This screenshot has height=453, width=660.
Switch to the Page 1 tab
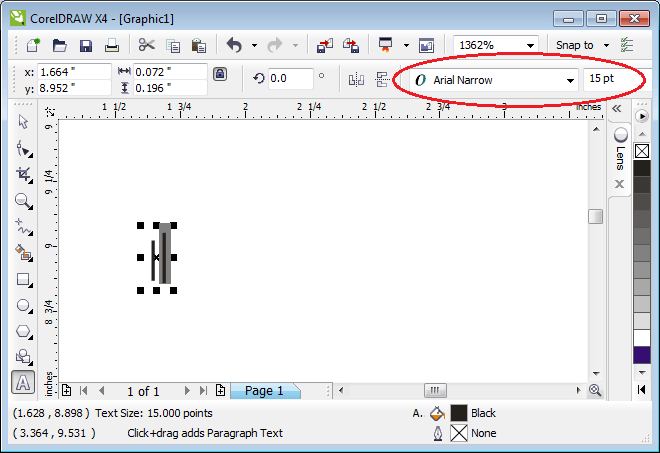coord(264,391)
